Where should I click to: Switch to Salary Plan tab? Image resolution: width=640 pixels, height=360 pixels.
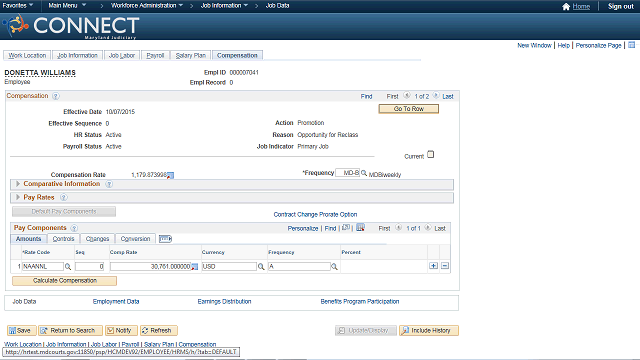click(x=191, y=56)
